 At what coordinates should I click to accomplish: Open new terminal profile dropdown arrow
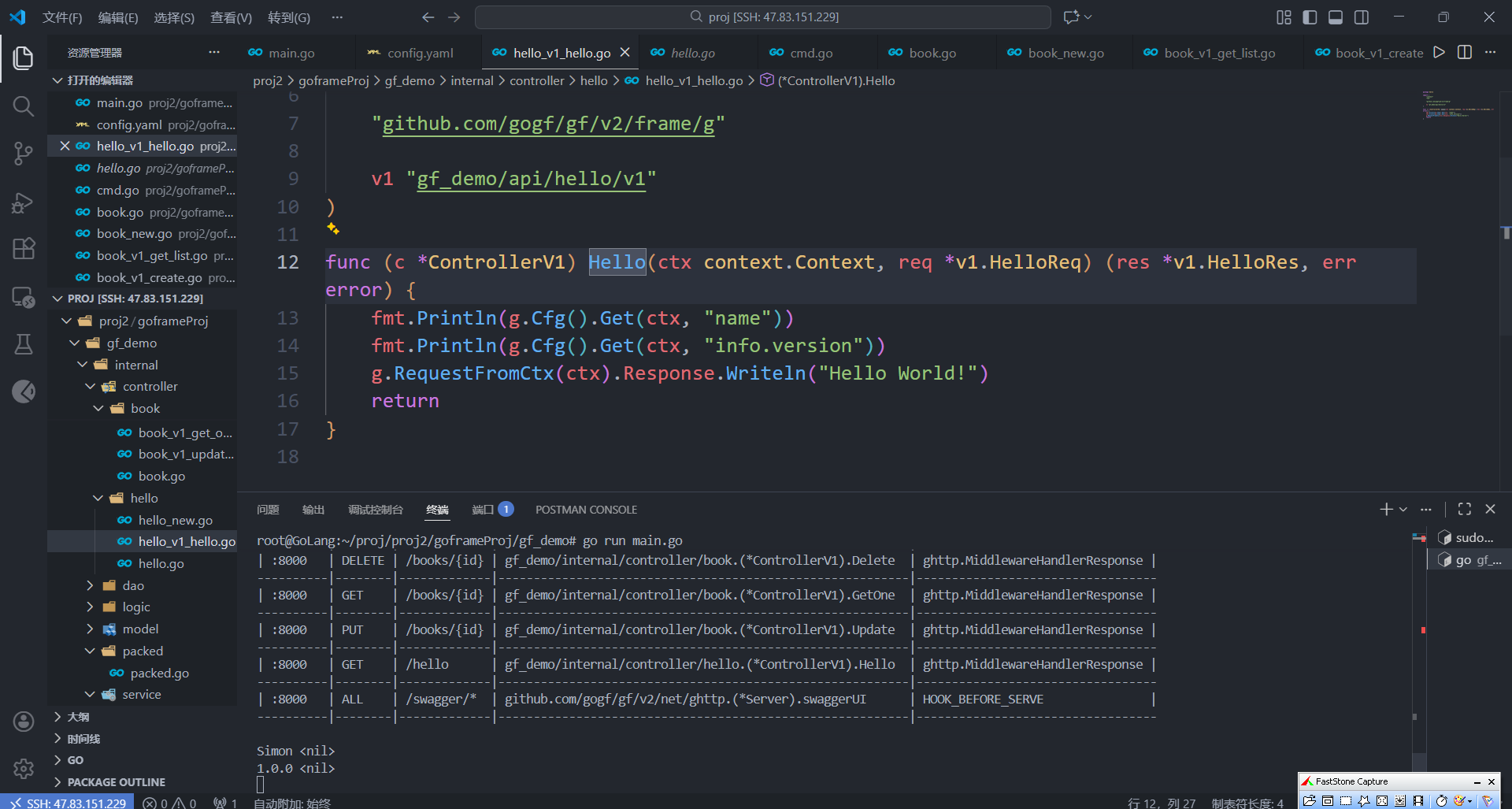1403,510
